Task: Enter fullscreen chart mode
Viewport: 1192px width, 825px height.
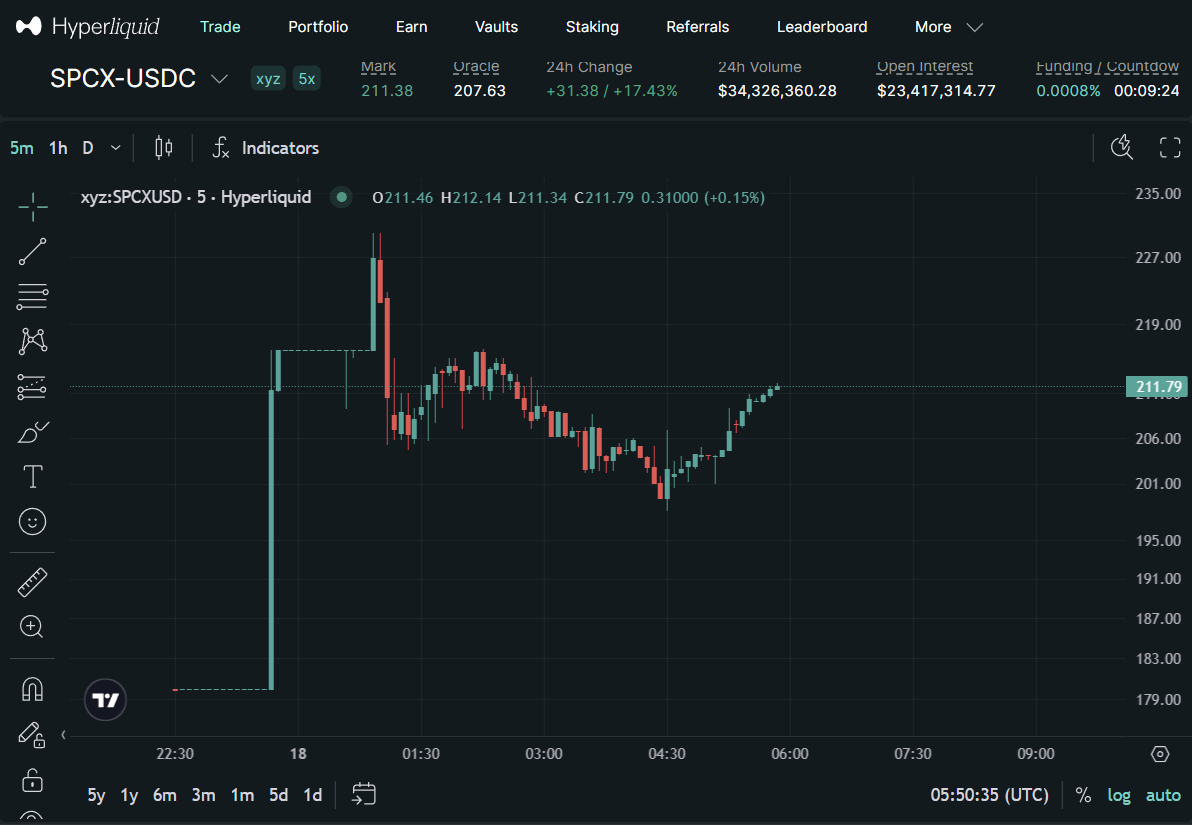Action: coord(1170,148)
